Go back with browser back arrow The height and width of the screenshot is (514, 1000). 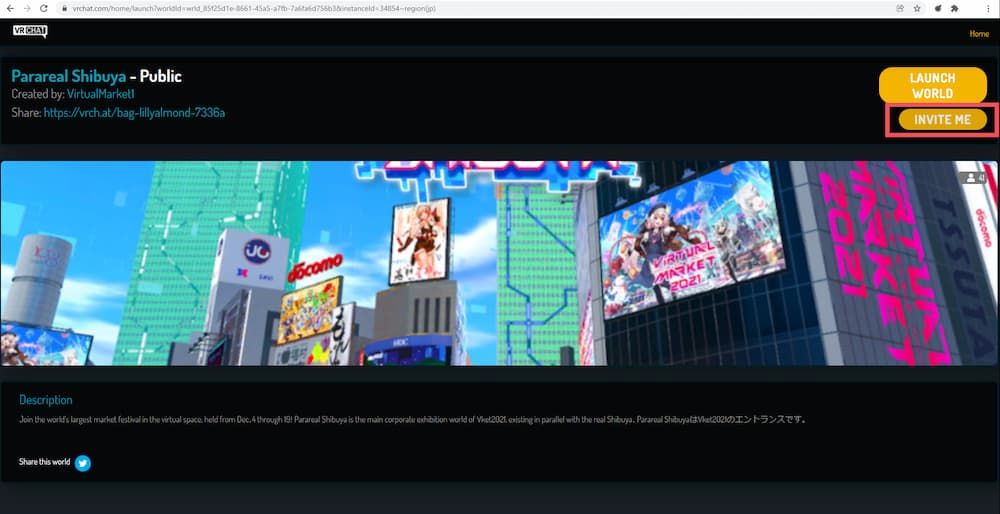(10, 9)
